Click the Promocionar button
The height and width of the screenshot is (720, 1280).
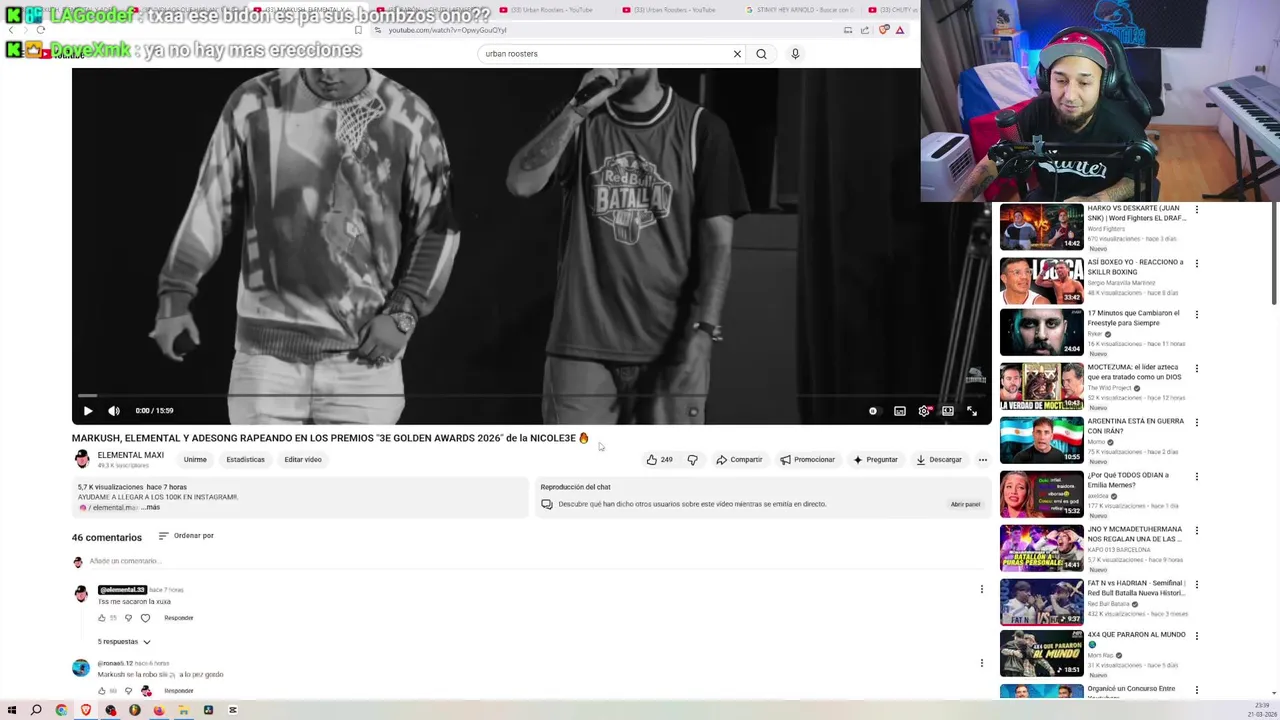pos(808,460)
